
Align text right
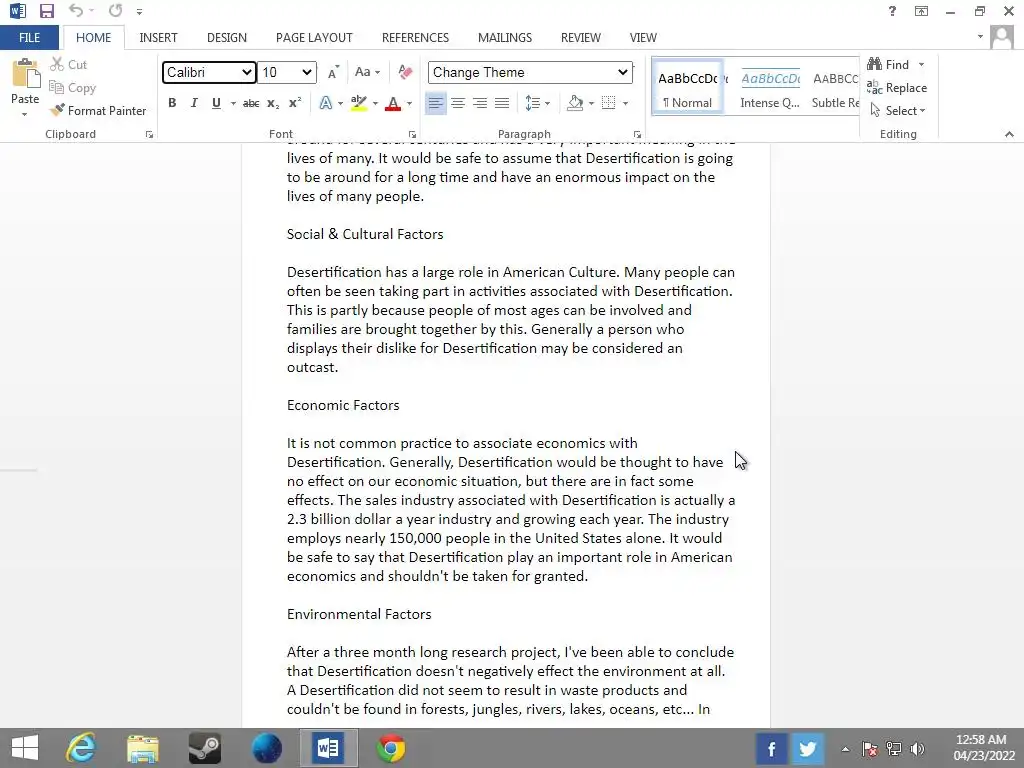click(x=480, y=103)
